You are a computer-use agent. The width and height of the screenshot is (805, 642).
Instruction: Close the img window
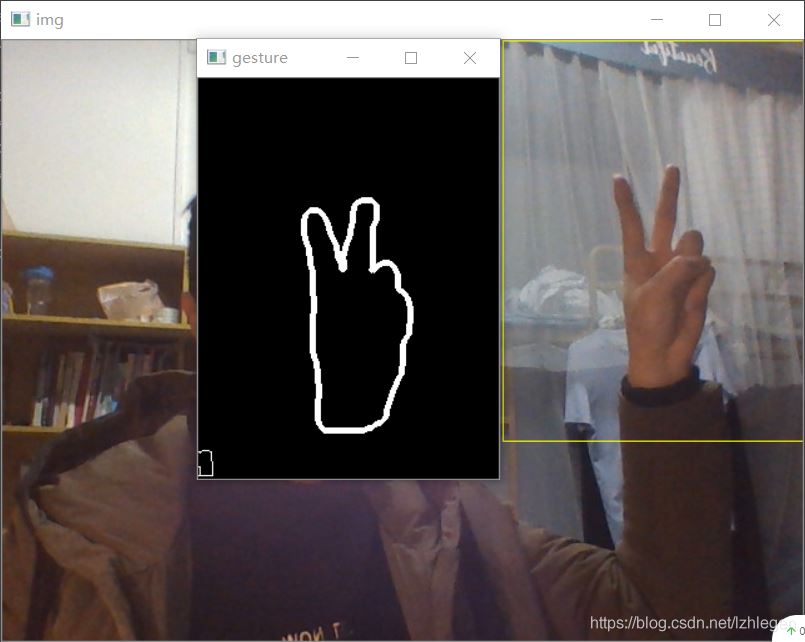click(774, 20)
